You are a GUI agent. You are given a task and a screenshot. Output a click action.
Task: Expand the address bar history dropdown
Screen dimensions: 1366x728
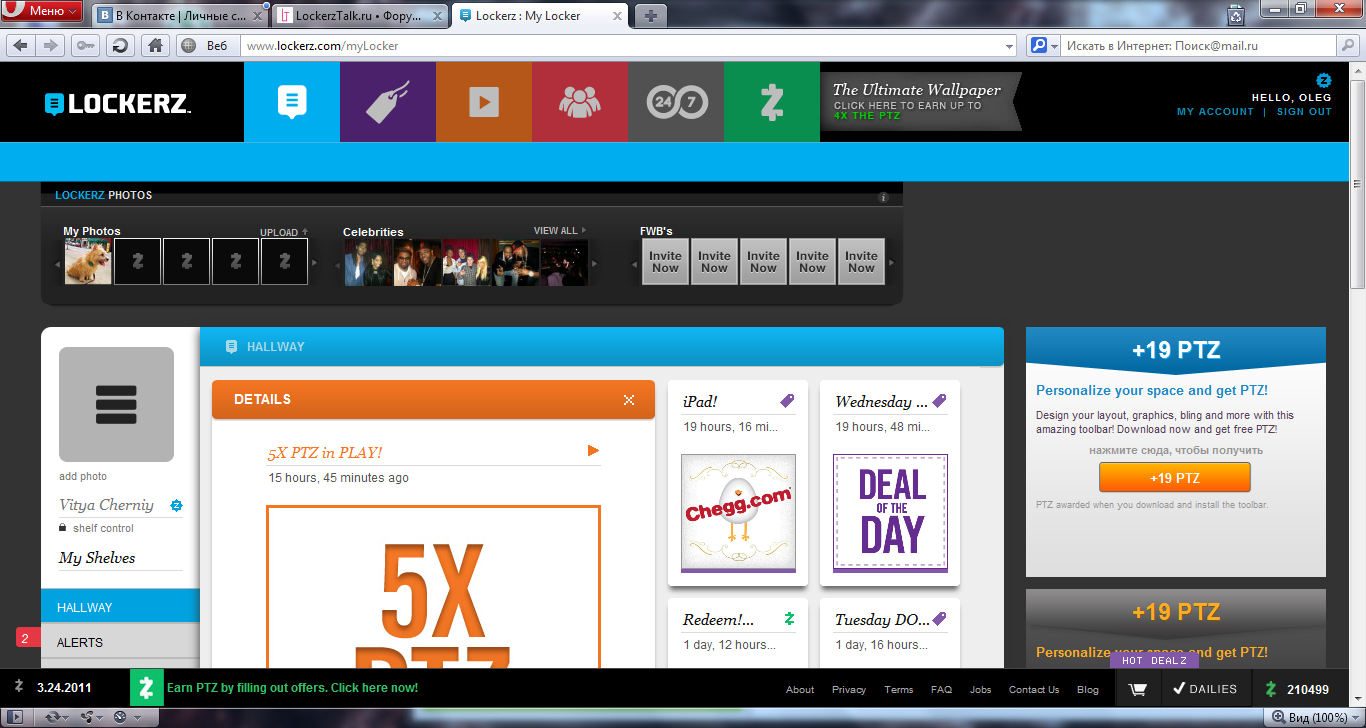coord(1009,46)
